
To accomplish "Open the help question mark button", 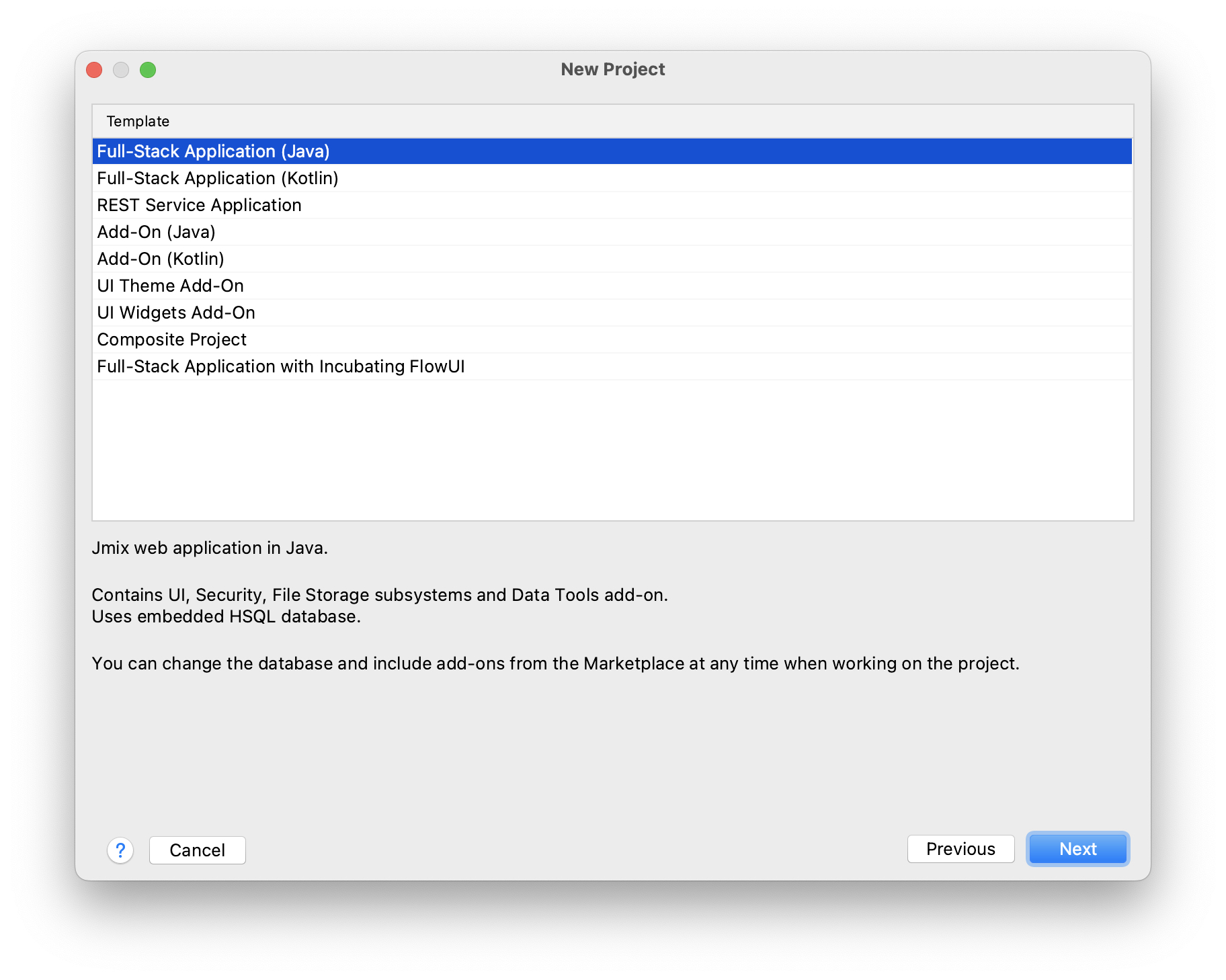I will (120, 850).
